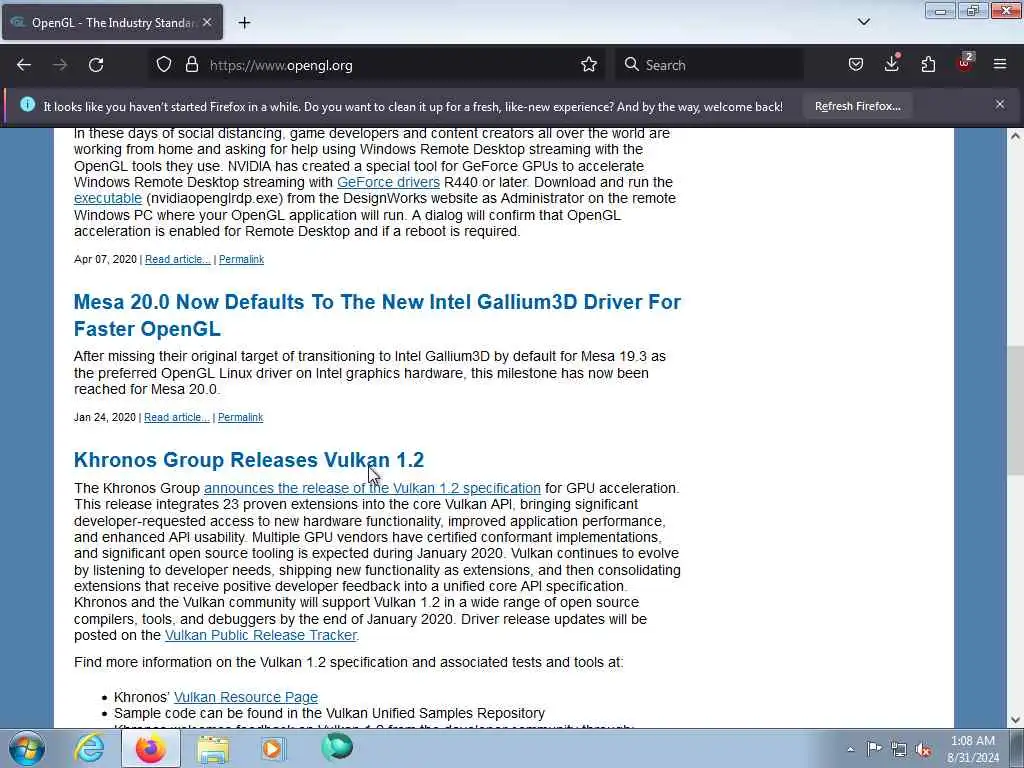
Task: Follow the Vulkan 1.2 specification announcement link
Action: tap(372, 488)
